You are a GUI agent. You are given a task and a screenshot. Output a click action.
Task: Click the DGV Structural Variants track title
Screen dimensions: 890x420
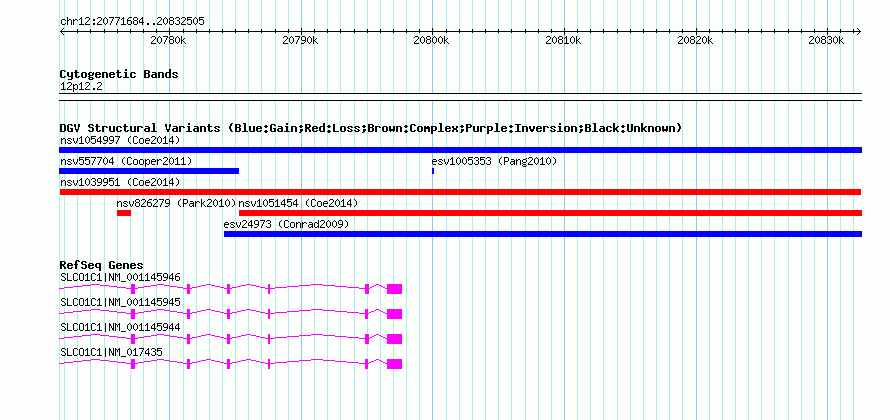(371, 128)
